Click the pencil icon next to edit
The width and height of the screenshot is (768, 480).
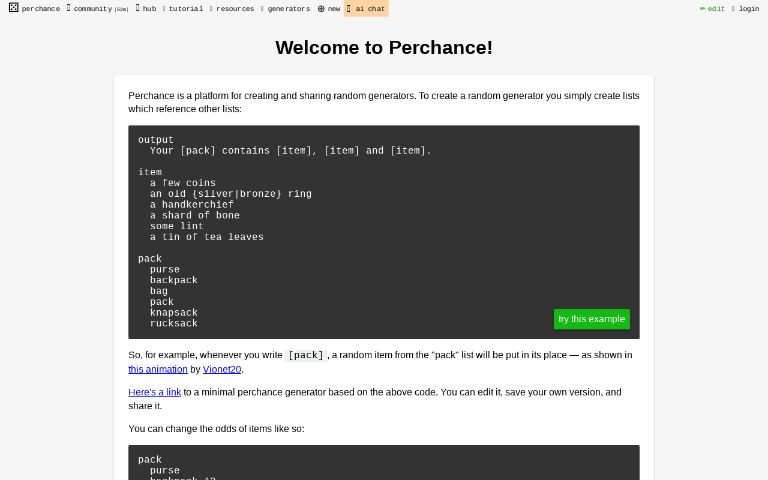[x=702, y=9]
